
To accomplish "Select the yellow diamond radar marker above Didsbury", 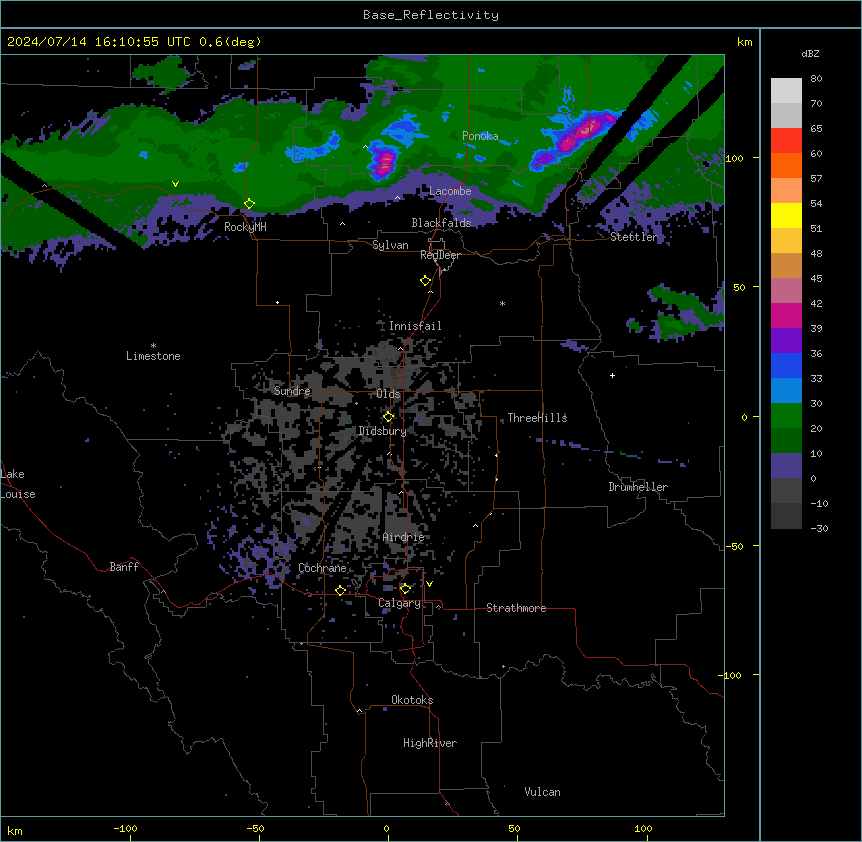I will (388, 417).
